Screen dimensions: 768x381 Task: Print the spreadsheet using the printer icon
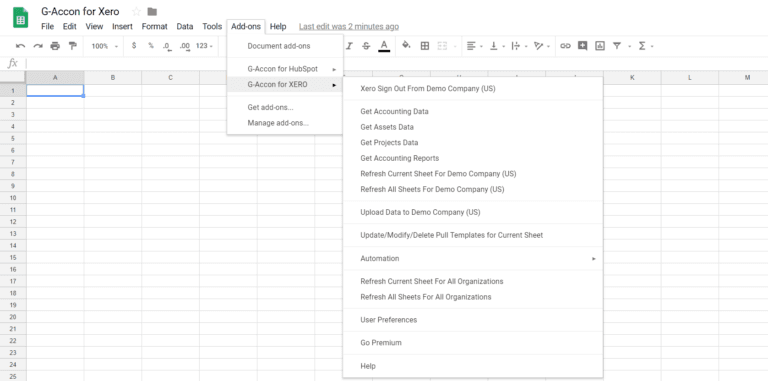[55, 46]
